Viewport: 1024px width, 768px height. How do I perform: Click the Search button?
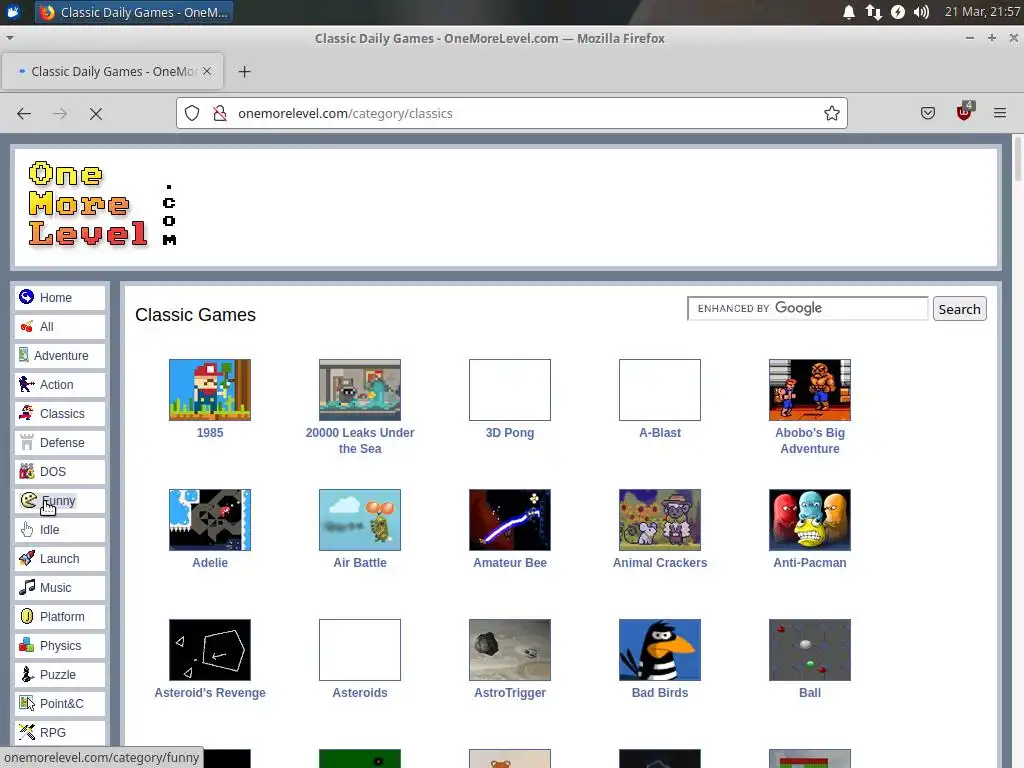tap(959, 309)
